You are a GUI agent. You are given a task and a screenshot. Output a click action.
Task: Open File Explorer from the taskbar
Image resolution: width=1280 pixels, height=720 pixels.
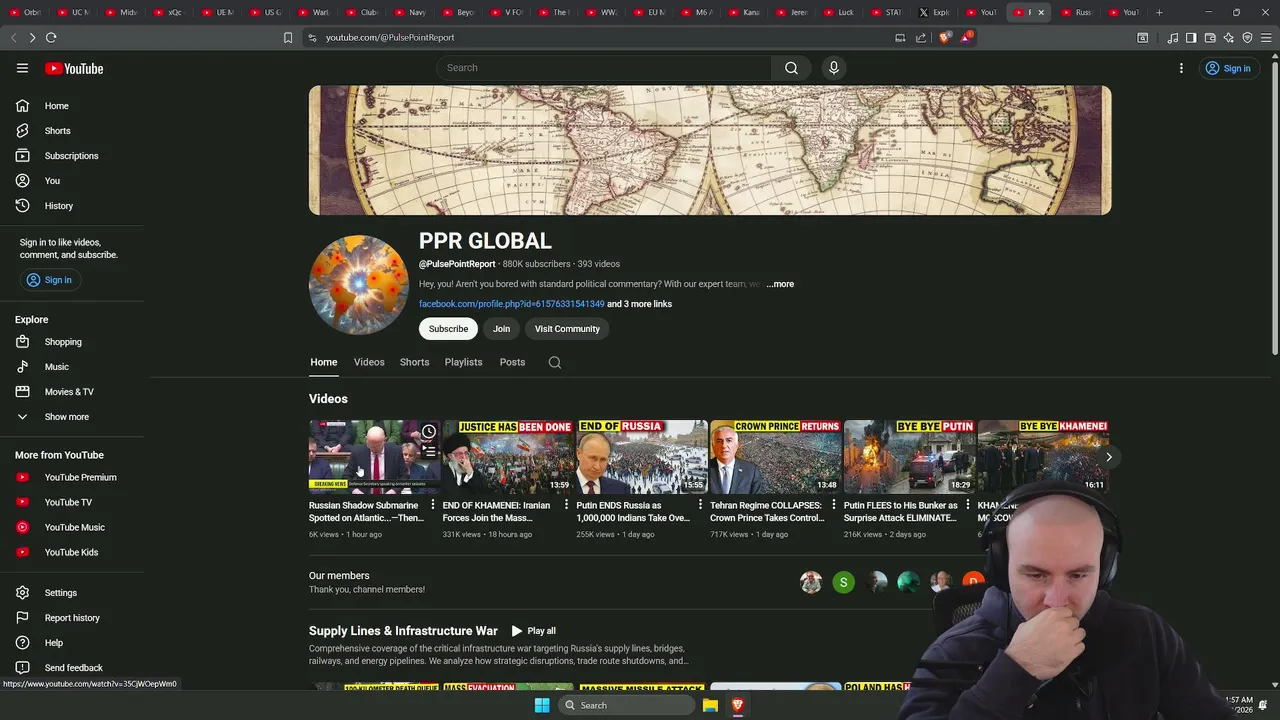point(710,705)
